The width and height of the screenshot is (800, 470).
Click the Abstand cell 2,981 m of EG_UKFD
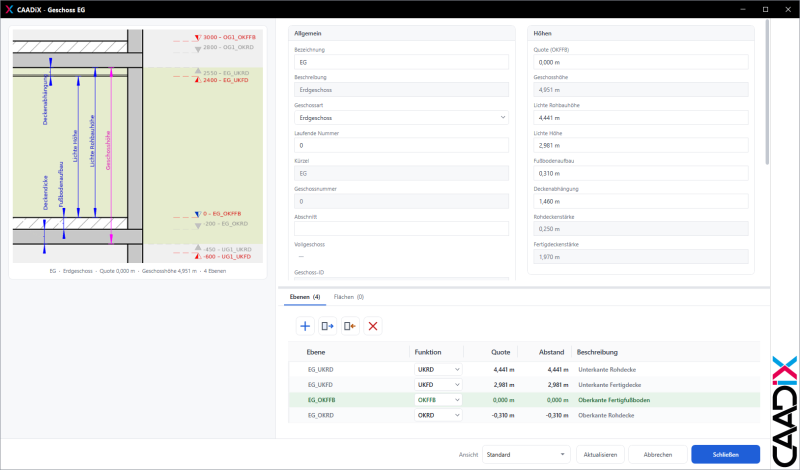click(558, 385)
